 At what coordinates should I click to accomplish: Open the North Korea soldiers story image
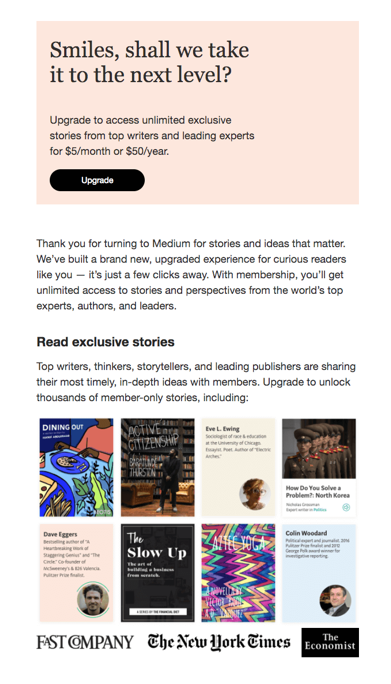[319, 449]
